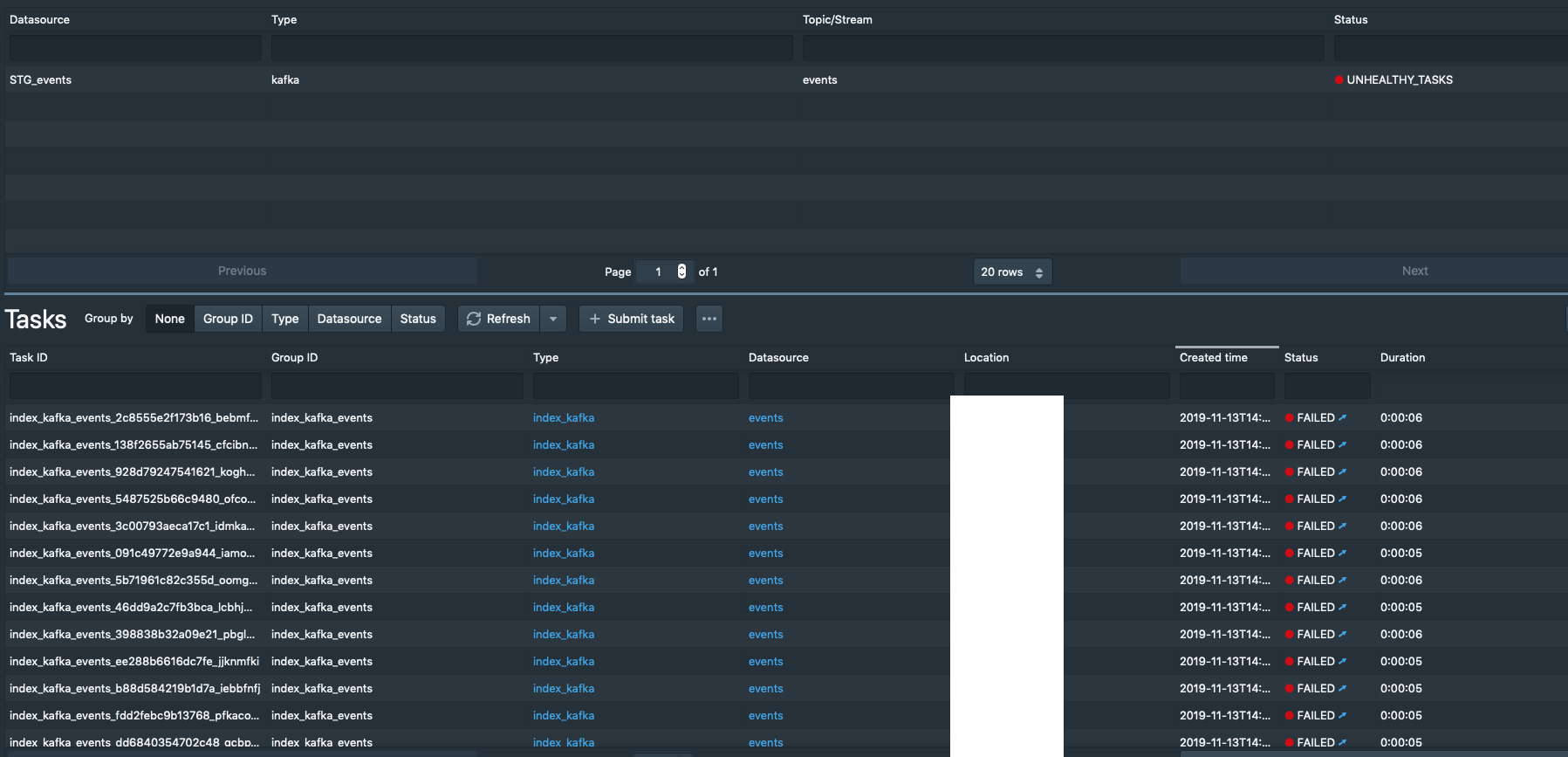1568x757 pixels.
Task: Select task ID index_kafka_events_5b71961c82c355d
Action: [x=134, y=580]
